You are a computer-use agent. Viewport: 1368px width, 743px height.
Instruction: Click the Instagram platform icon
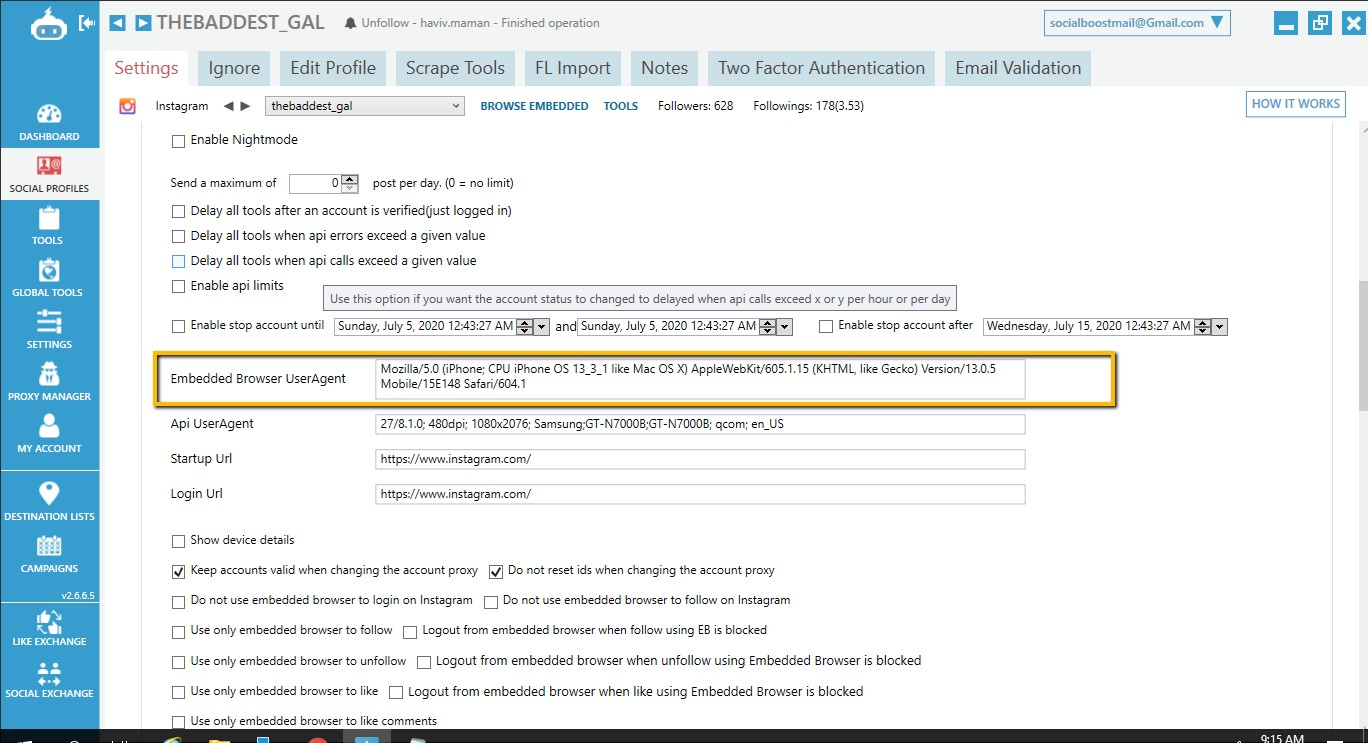pos(127,106)
